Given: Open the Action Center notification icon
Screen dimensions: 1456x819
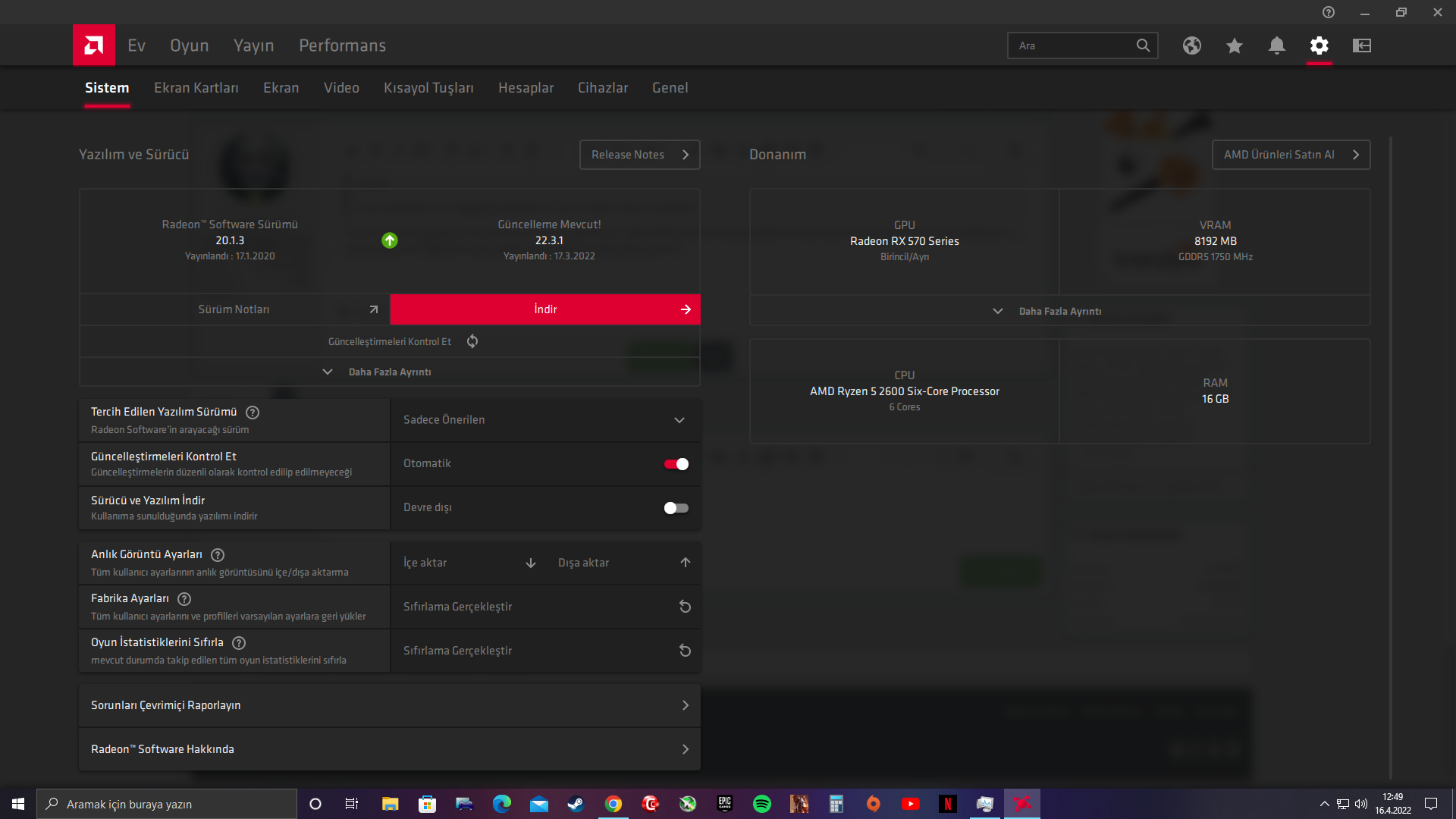Looking at the screenshot, I should (x=1431, y=804).
